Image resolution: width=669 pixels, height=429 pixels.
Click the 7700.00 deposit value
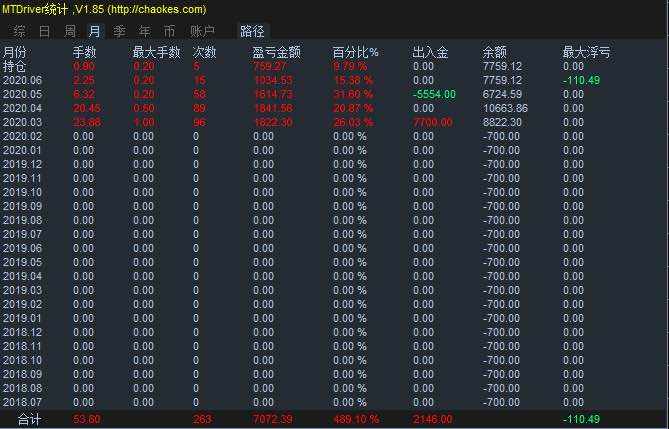point(433,122)
